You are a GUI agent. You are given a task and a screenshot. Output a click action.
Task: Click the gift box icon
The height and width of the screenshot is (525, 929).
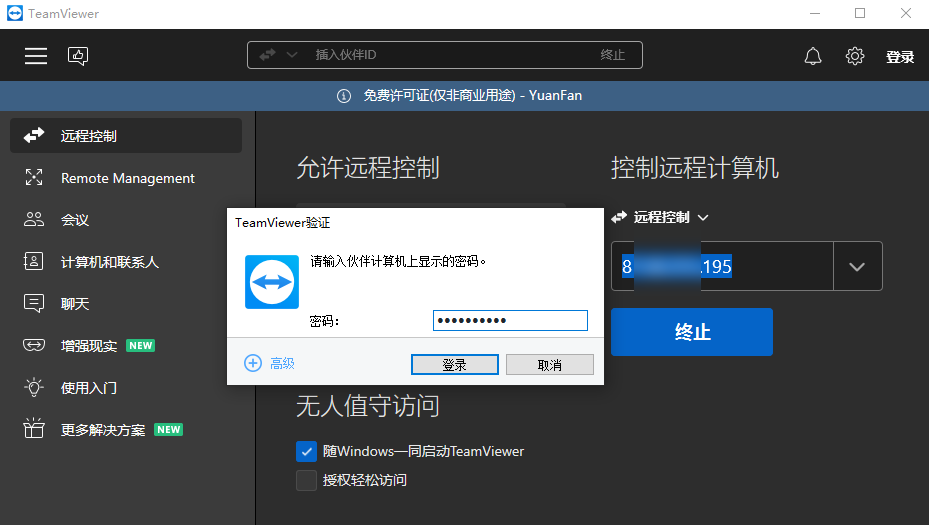pyautogui.click(x=34, y=428)
